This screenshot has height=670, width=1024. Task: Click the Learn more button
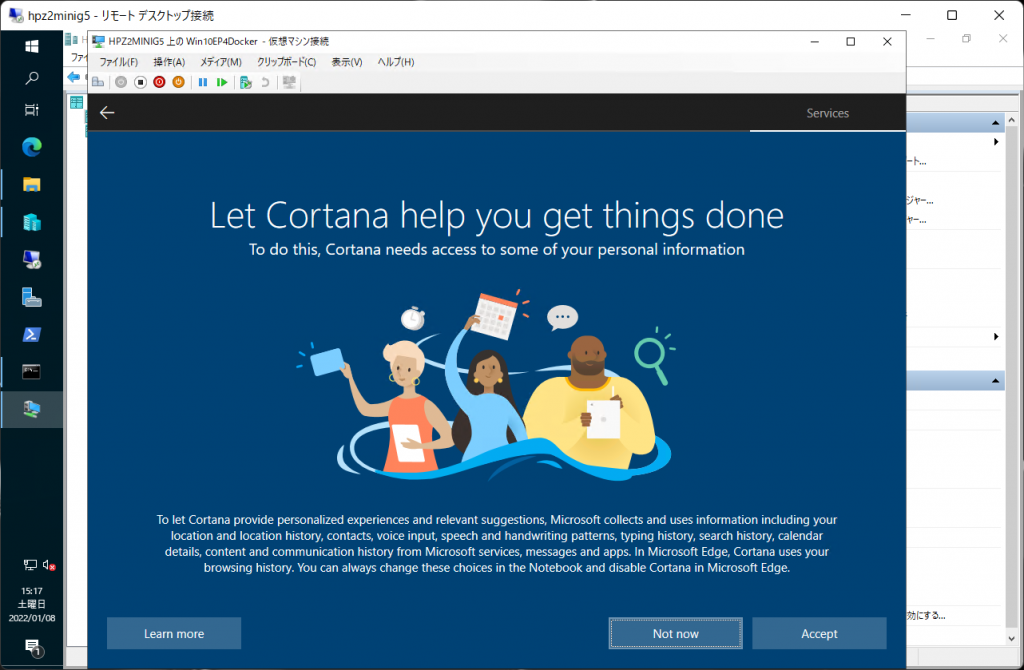(x=174, y=633)
